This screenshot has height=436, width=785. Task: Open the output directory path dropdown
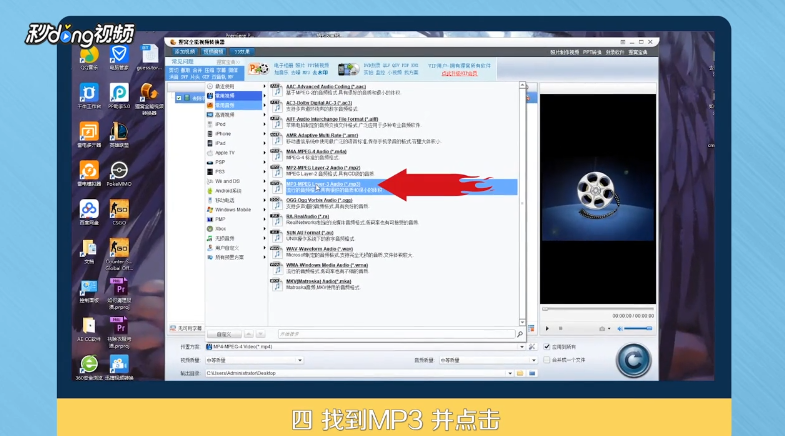(510, 373)
